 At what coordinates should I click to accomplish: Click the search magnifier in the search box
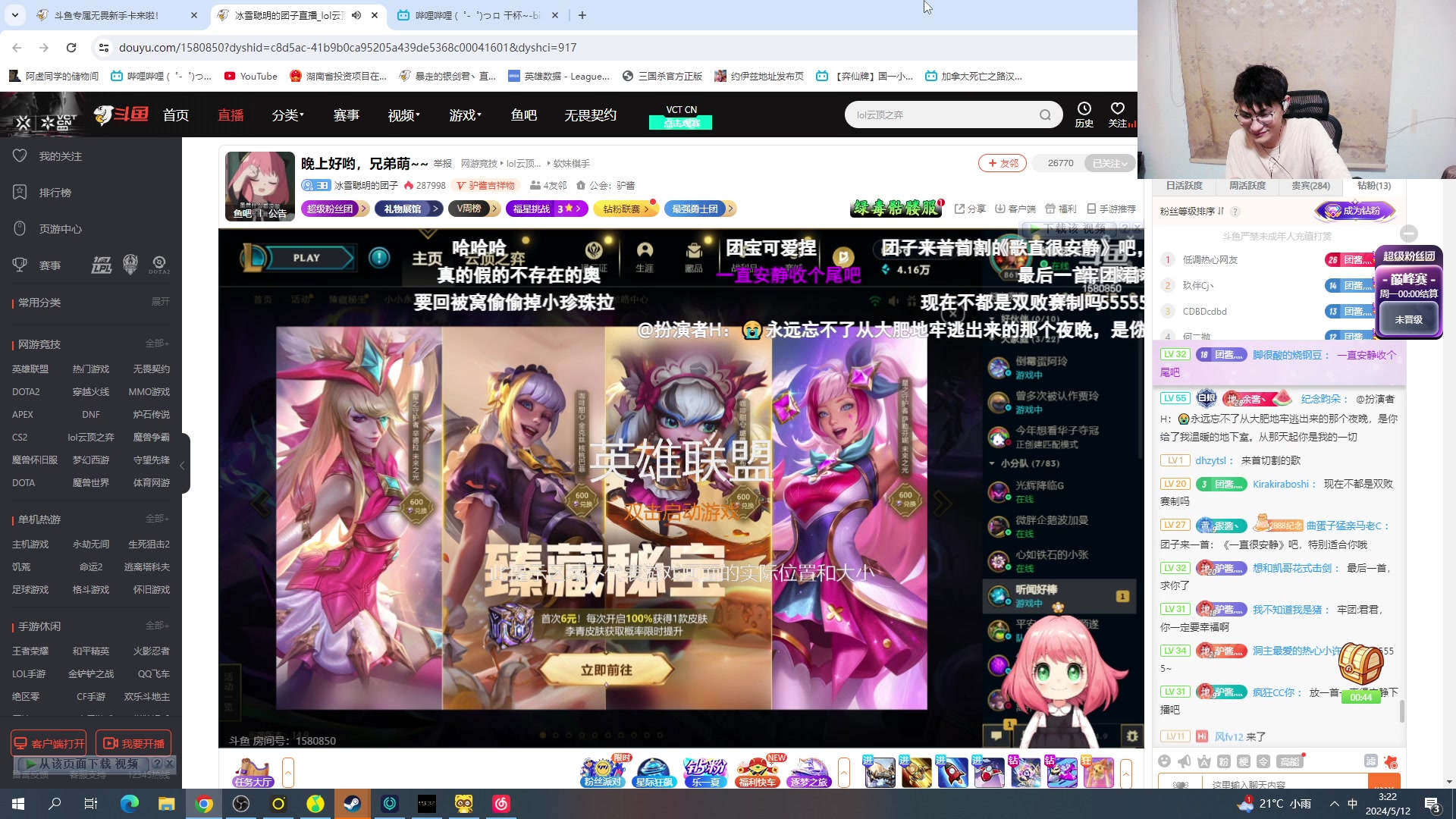[1045, 115]
